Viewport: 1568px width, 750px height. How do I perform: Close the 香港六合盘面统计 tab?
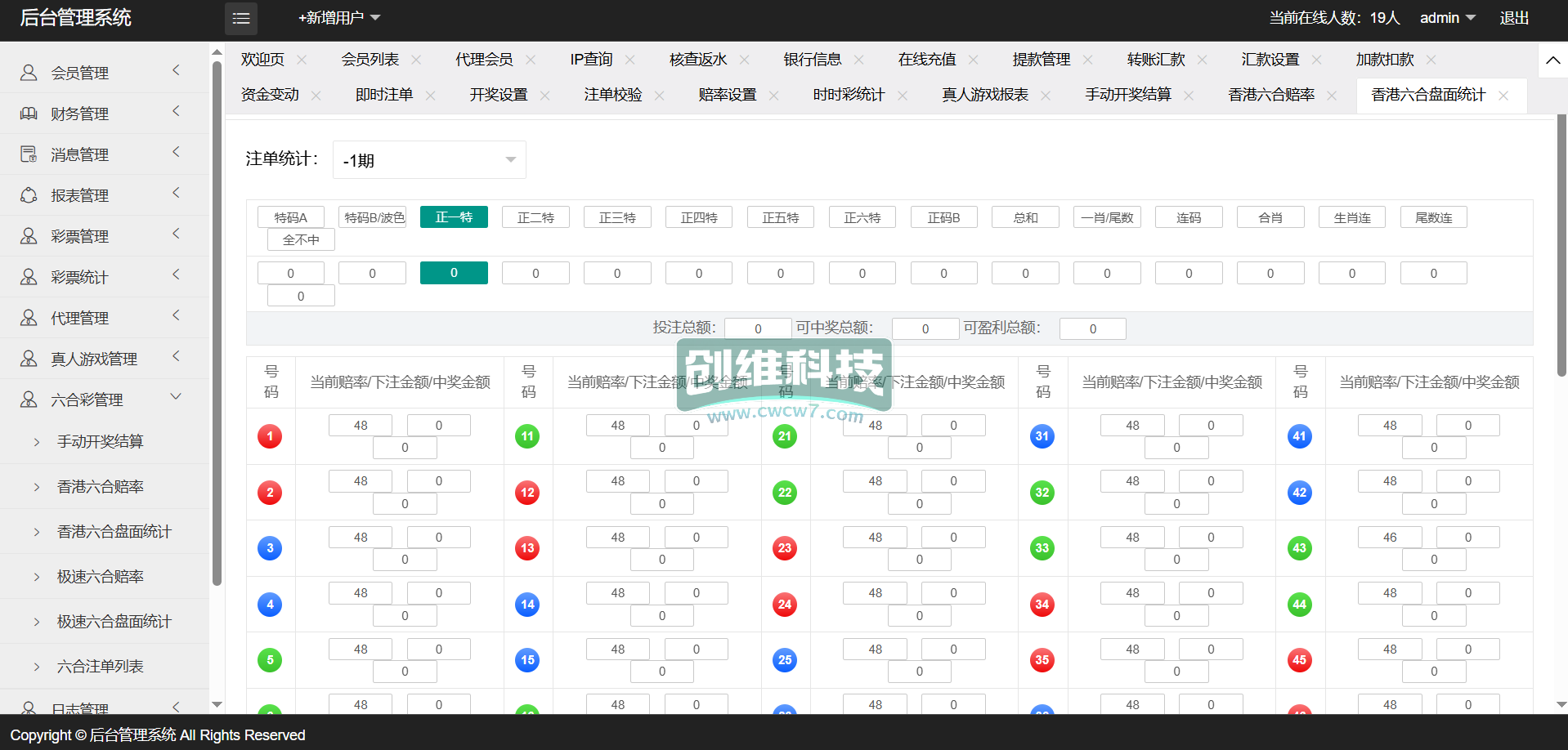pos(1503,96)
